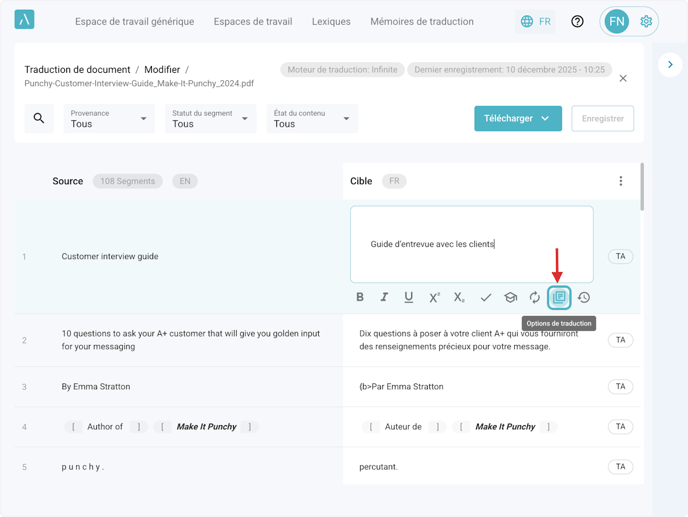Click the graduation cap icon
The width and height of the screenshot is (688, 517).
click(510, 297)
